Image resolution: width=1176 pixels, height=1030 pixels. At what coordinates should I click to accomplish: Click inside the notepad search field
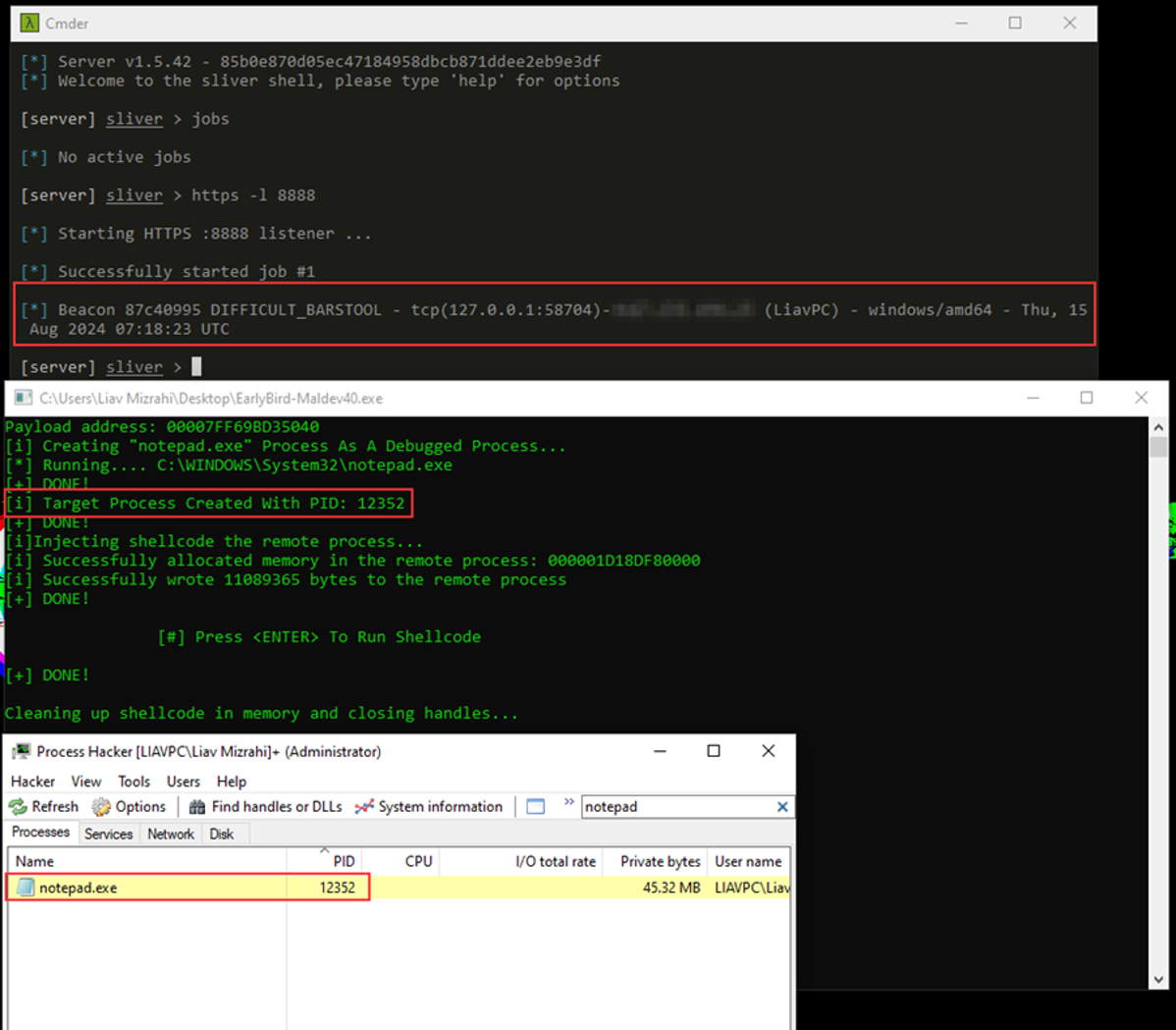(677, 806)
